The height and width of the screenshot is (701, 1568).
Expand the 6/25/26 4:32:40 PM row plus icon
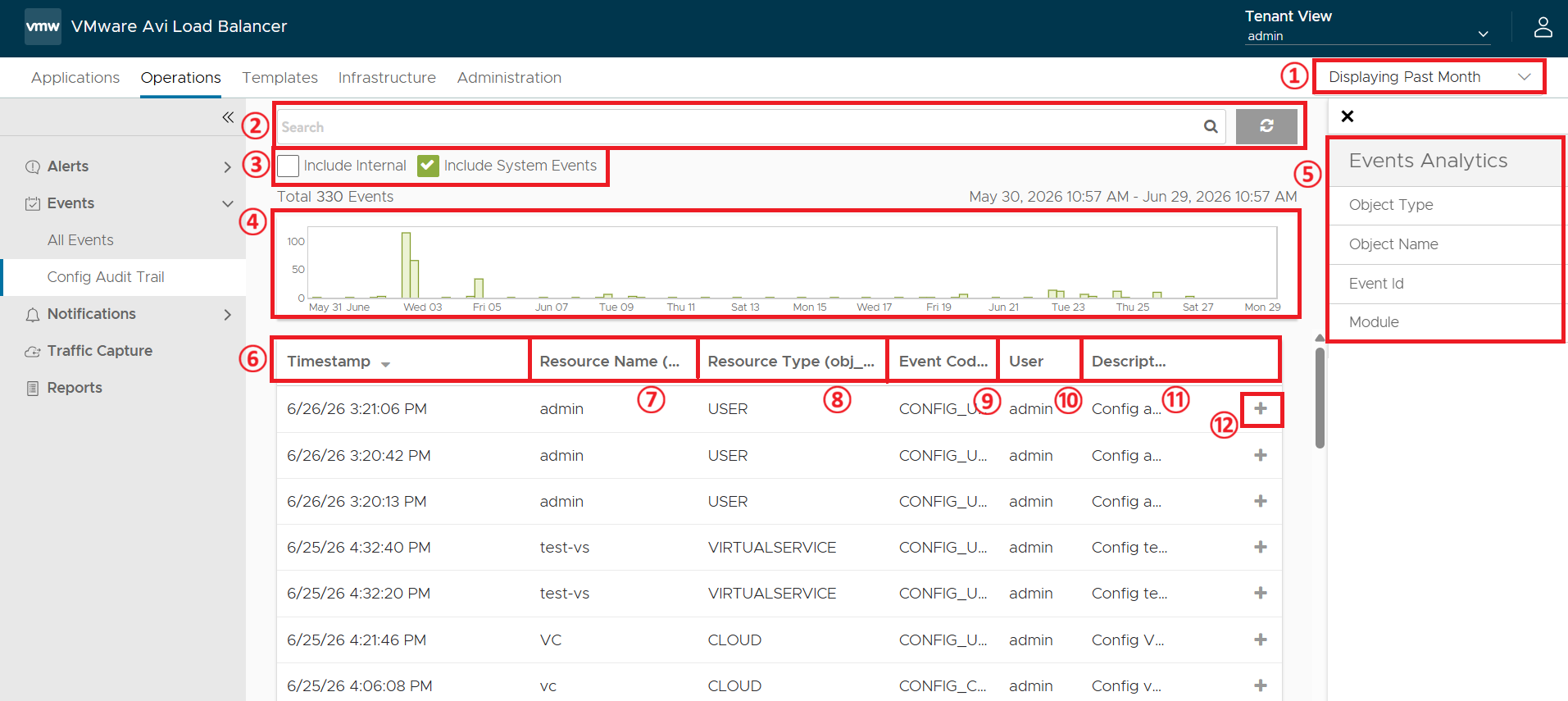tap(1261, 547)
